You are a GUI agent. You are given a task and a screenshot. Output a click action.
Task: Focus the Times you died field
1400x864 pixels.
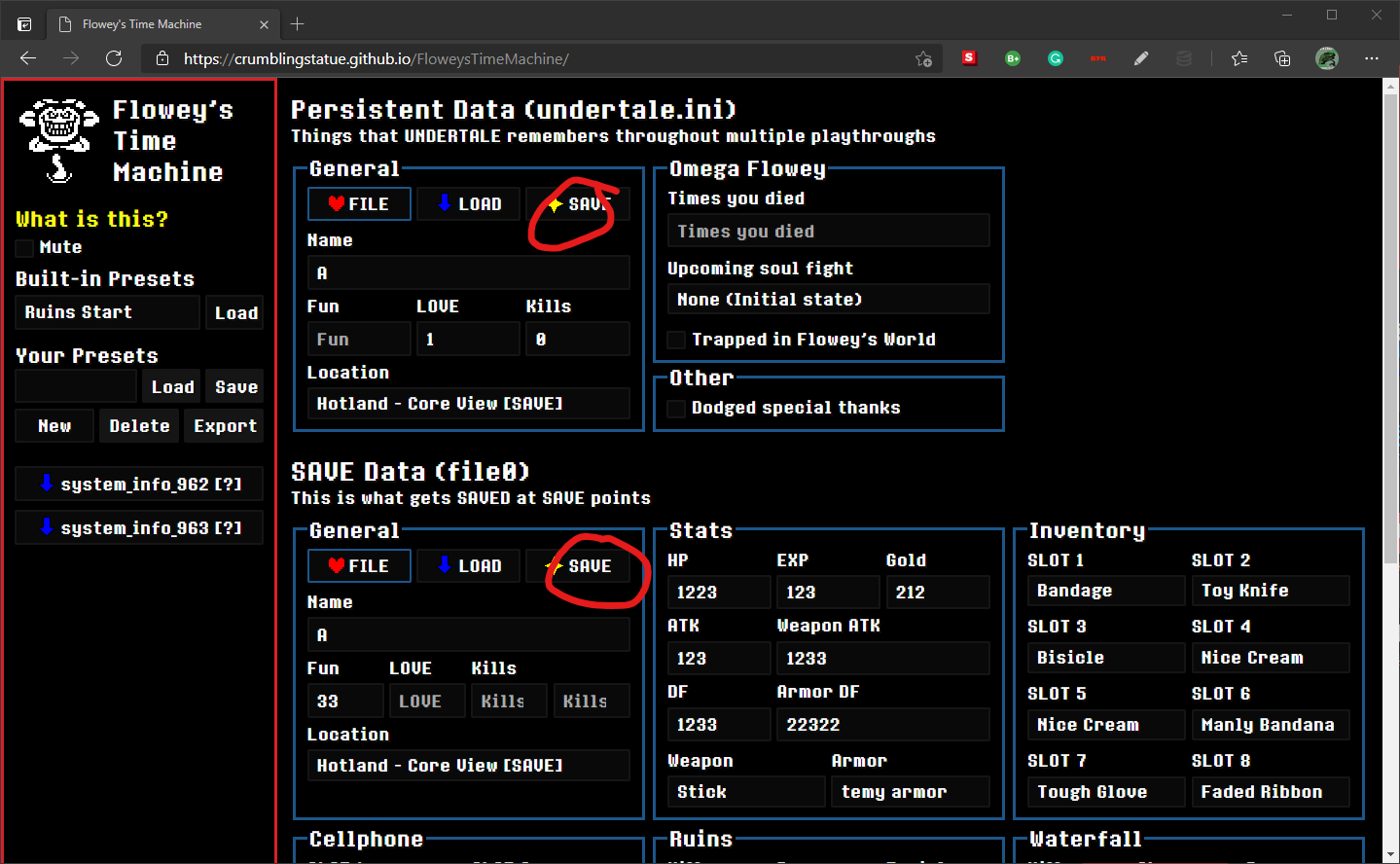coord(829,231)
